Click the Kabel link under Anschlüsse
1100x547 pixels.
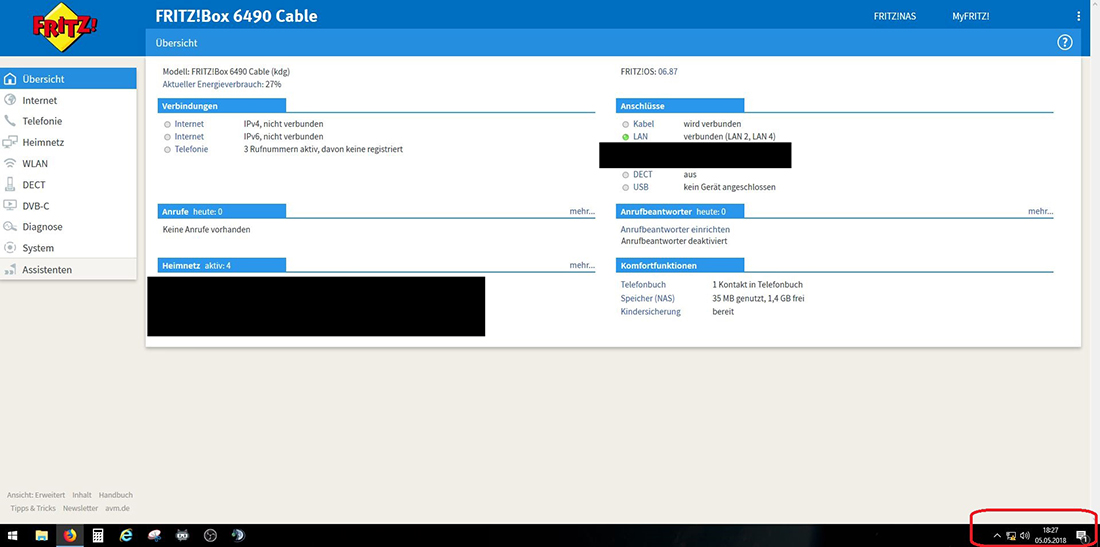click(643, 124)
